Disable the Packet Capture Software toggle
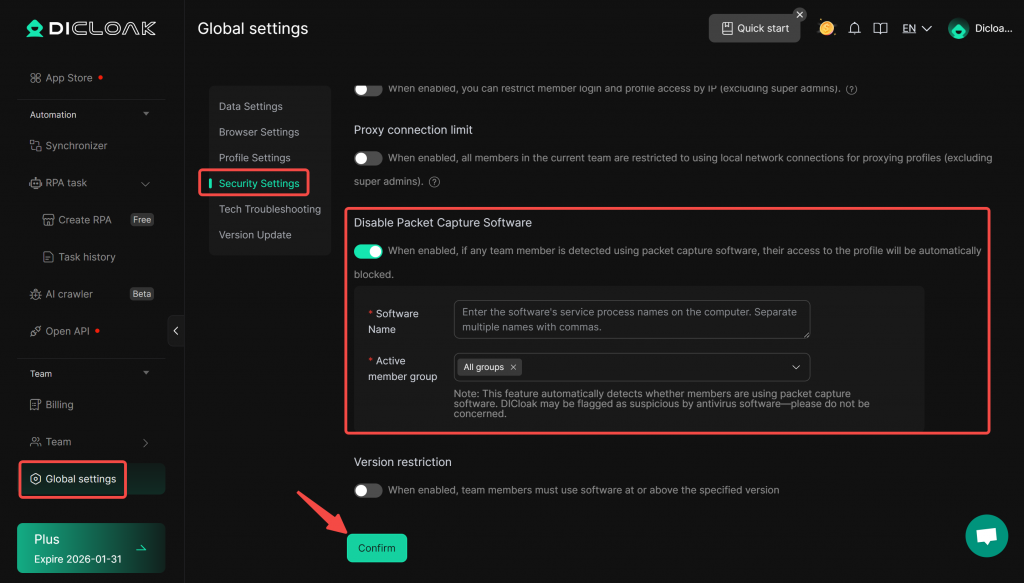The width and height of the screenshot is (1024, 583). pos(368,251)
